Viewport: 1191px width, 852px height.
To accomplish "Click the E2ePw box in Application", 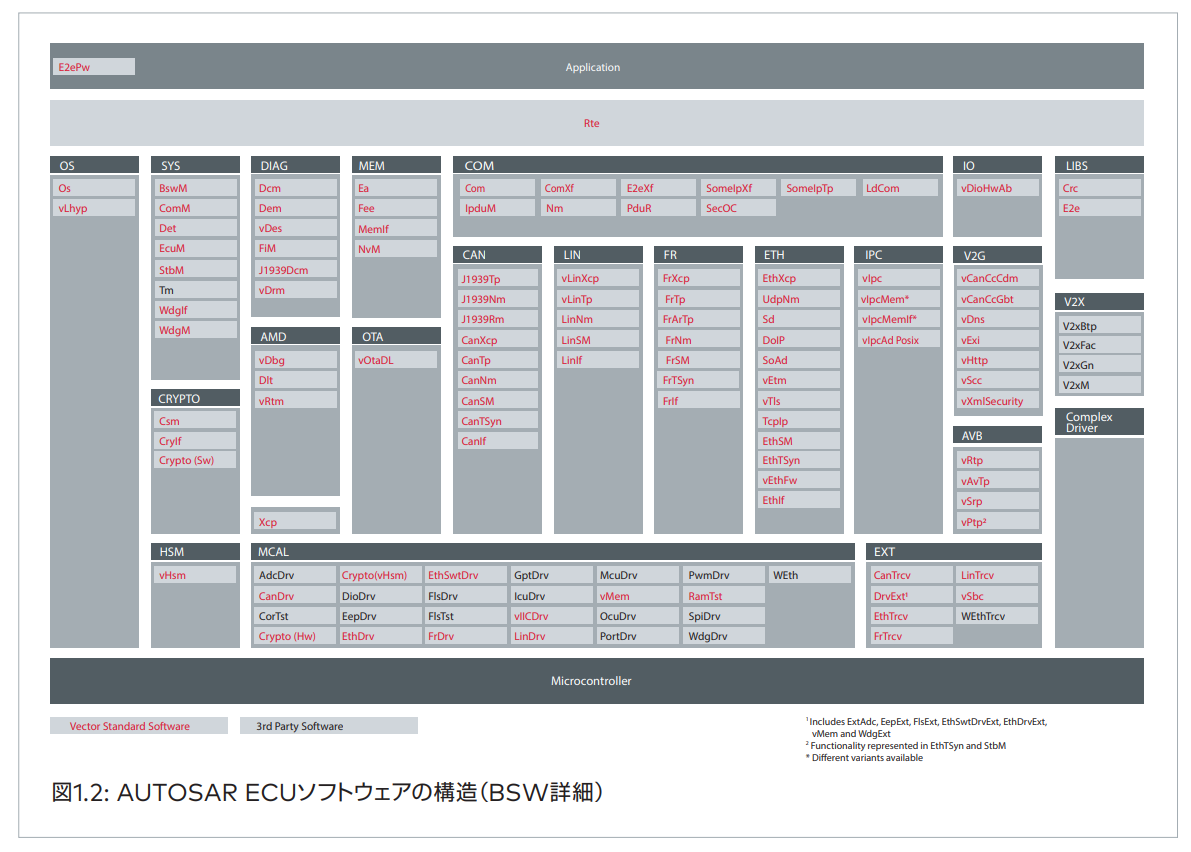I will [93, 67].
